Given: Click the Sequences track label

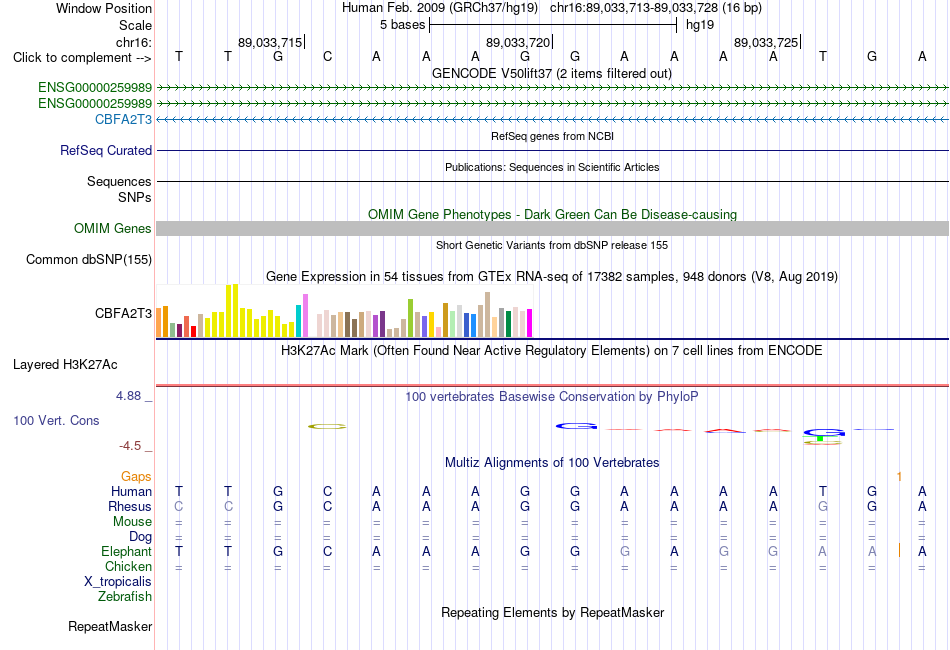Looking at the screenshot, I should (x=119, y=181).
